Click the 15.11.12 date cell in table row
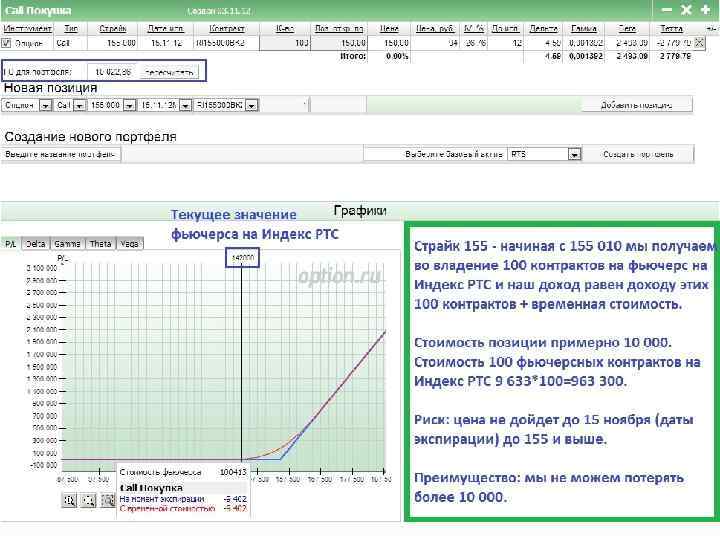 pos(166,43)
